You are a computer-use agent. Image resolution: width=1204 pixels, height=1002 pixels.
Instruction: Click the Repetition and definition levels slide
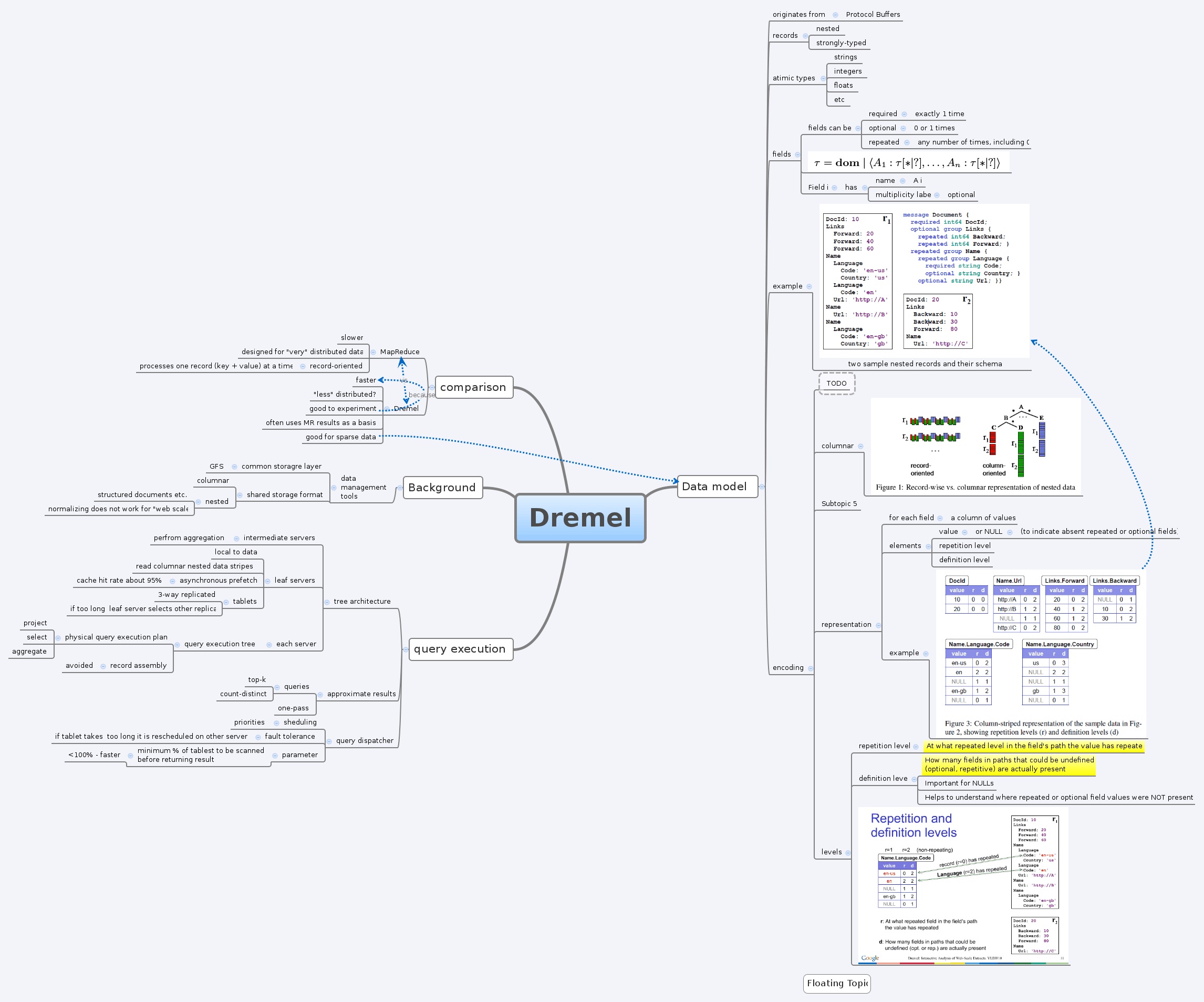(x=963, y=886)
